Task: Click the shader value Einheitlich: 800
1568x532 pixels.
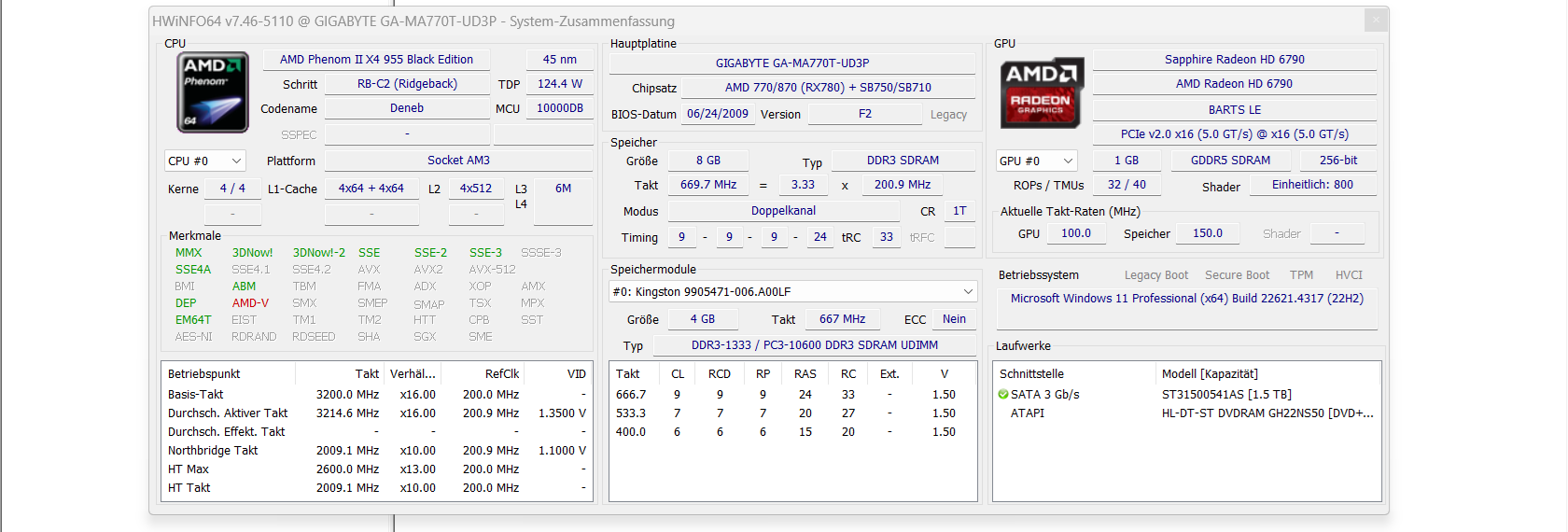Action: pyautogui.click(x=1312, y=185)
